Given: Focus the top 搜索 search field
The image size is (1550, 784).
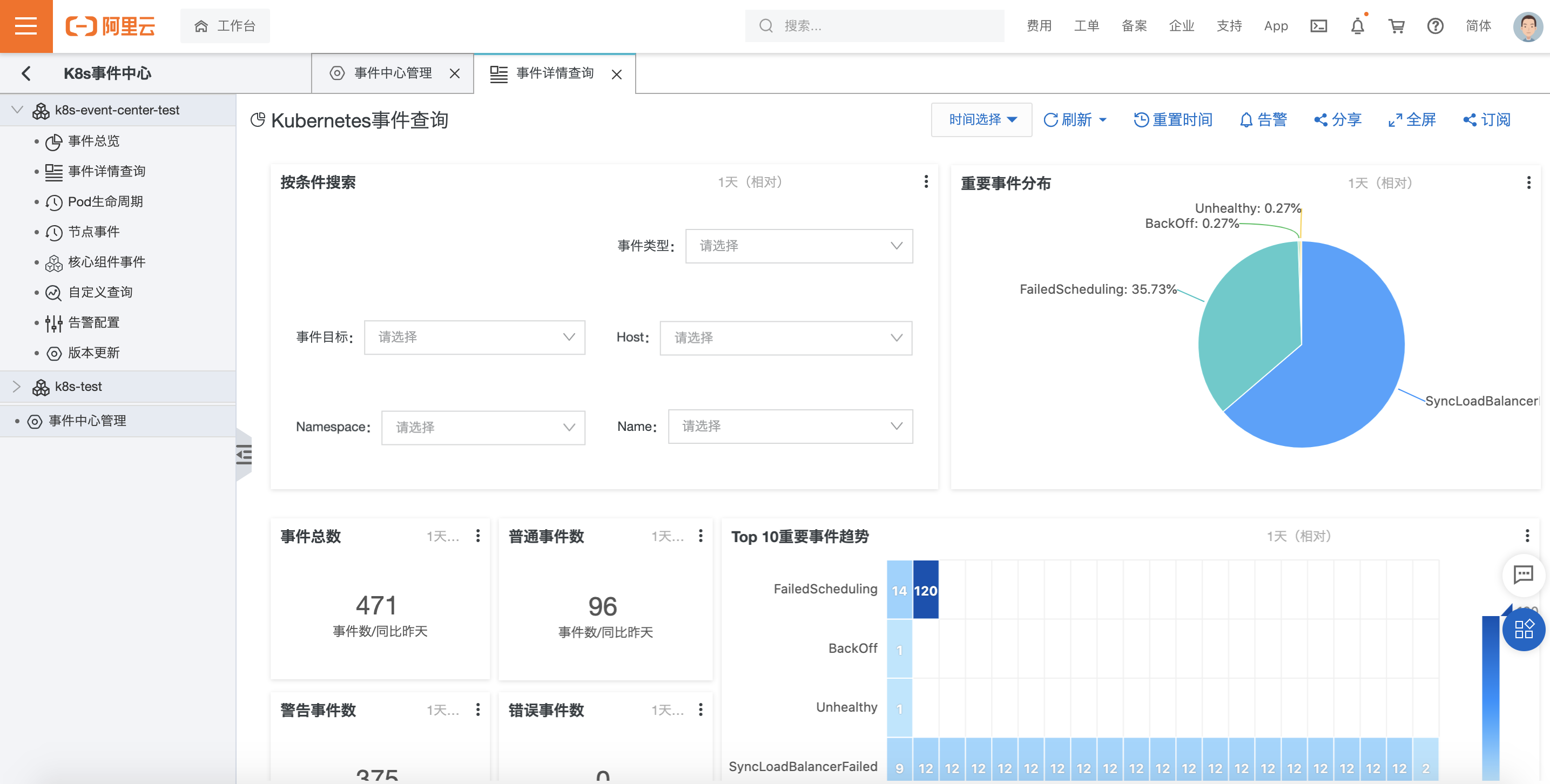Looking at the screenshot, I should coord(874,26).
